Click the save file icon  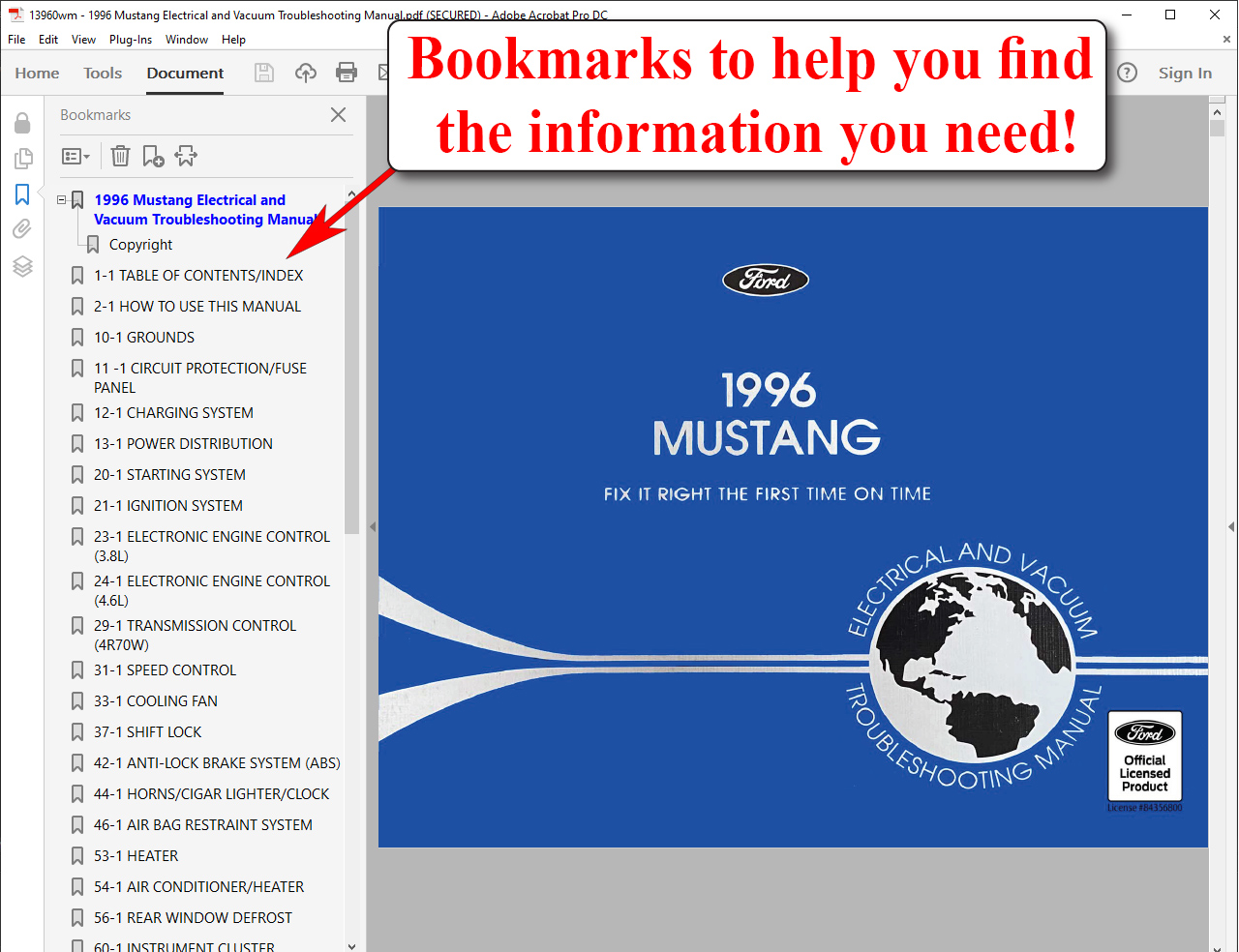coord(264,73)
